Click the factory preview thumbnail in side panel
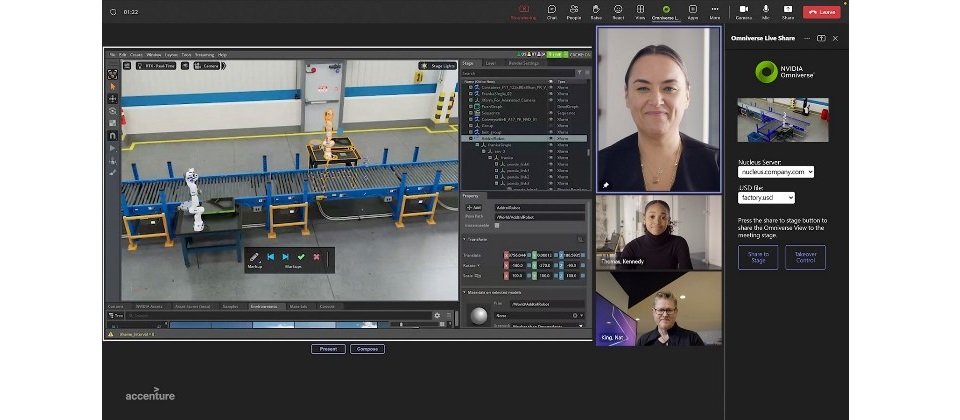 (x=783, y=120)
